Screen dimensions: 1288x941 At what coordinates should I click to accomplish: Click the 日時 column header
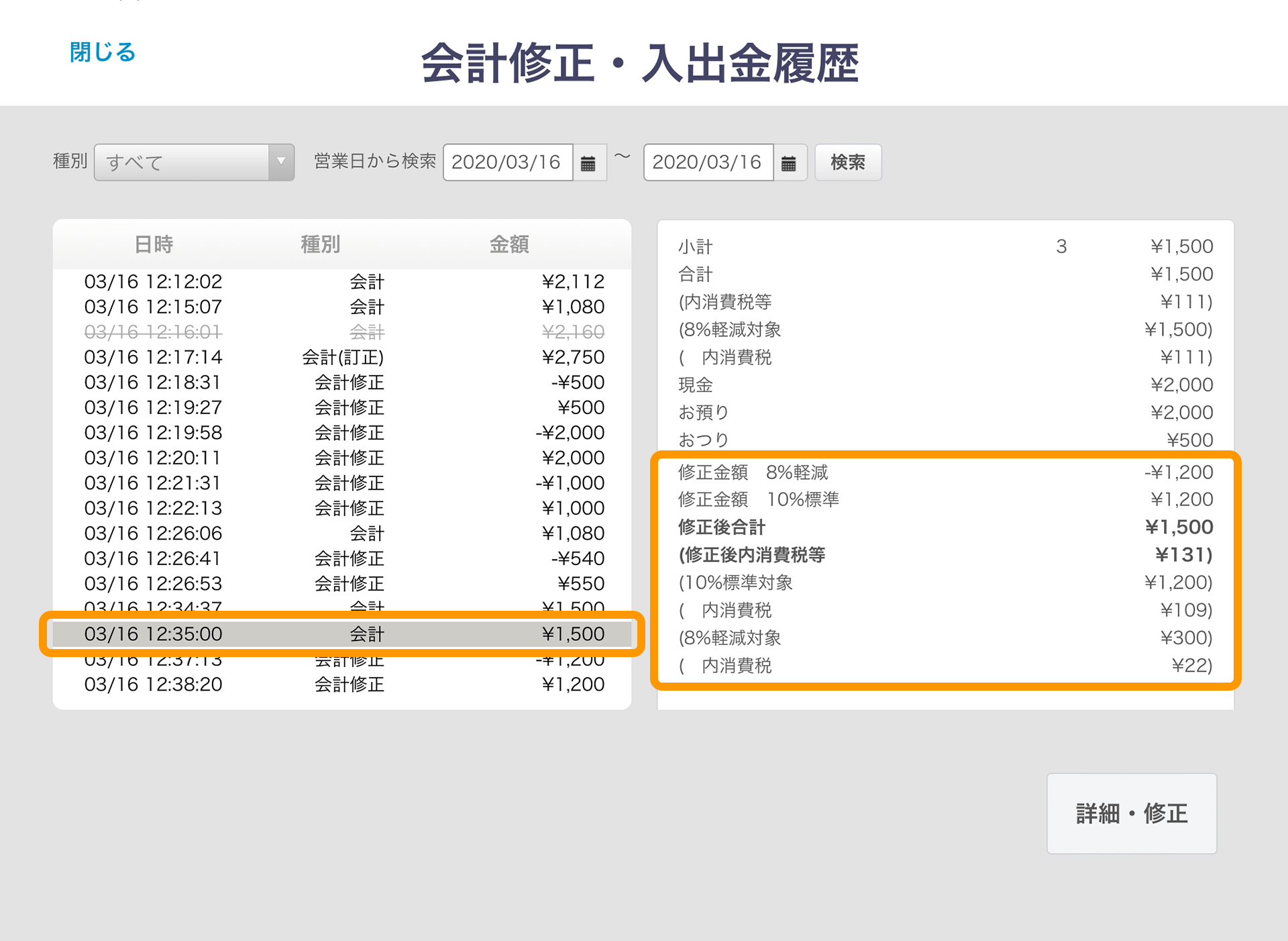pos(154,244)
